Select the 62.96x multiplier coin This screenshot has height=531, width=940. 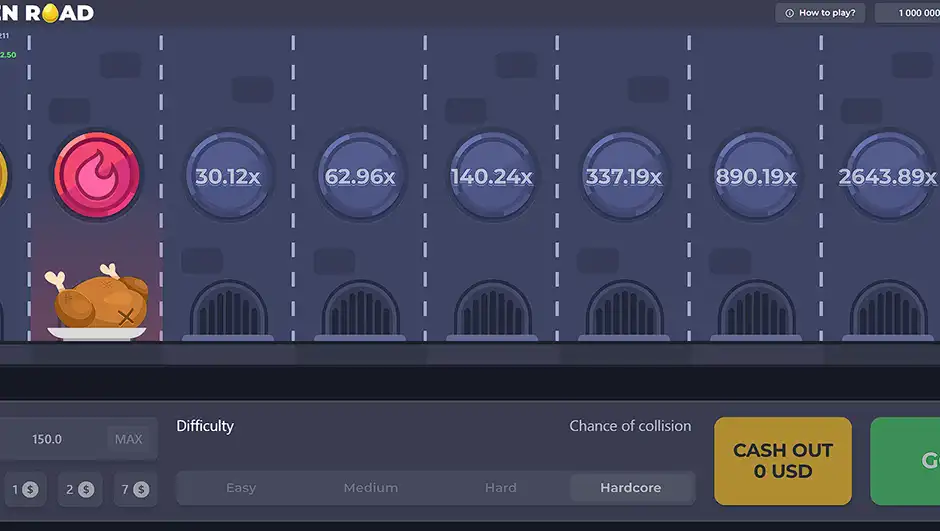360,176
